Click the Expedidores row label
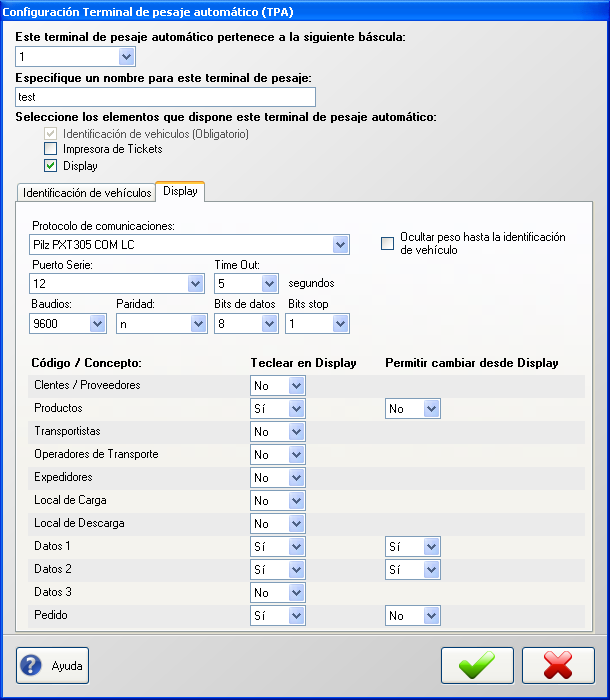610x700 pixels. (63, 477)
